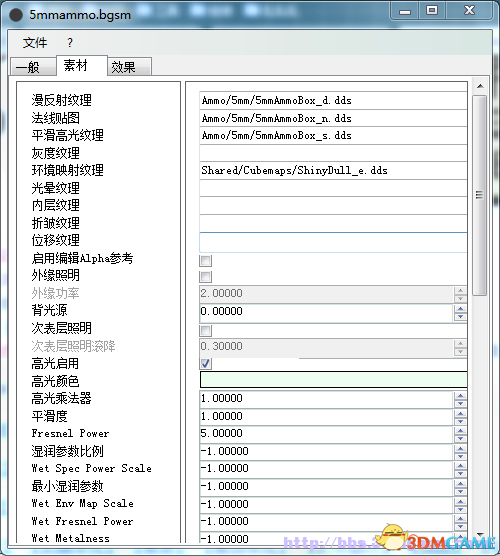Enable the 外缘照明 checkbox
This screenshot has width=500, height=556.
click(206, 277)
